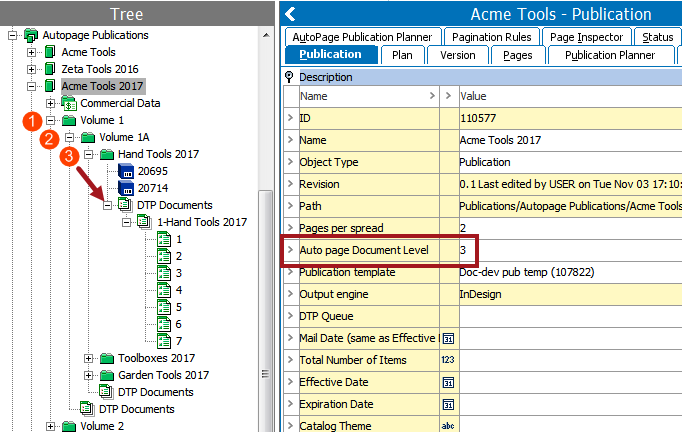682x432 pixels.
Task: Open the Plan tab
Action: (402, 55)
